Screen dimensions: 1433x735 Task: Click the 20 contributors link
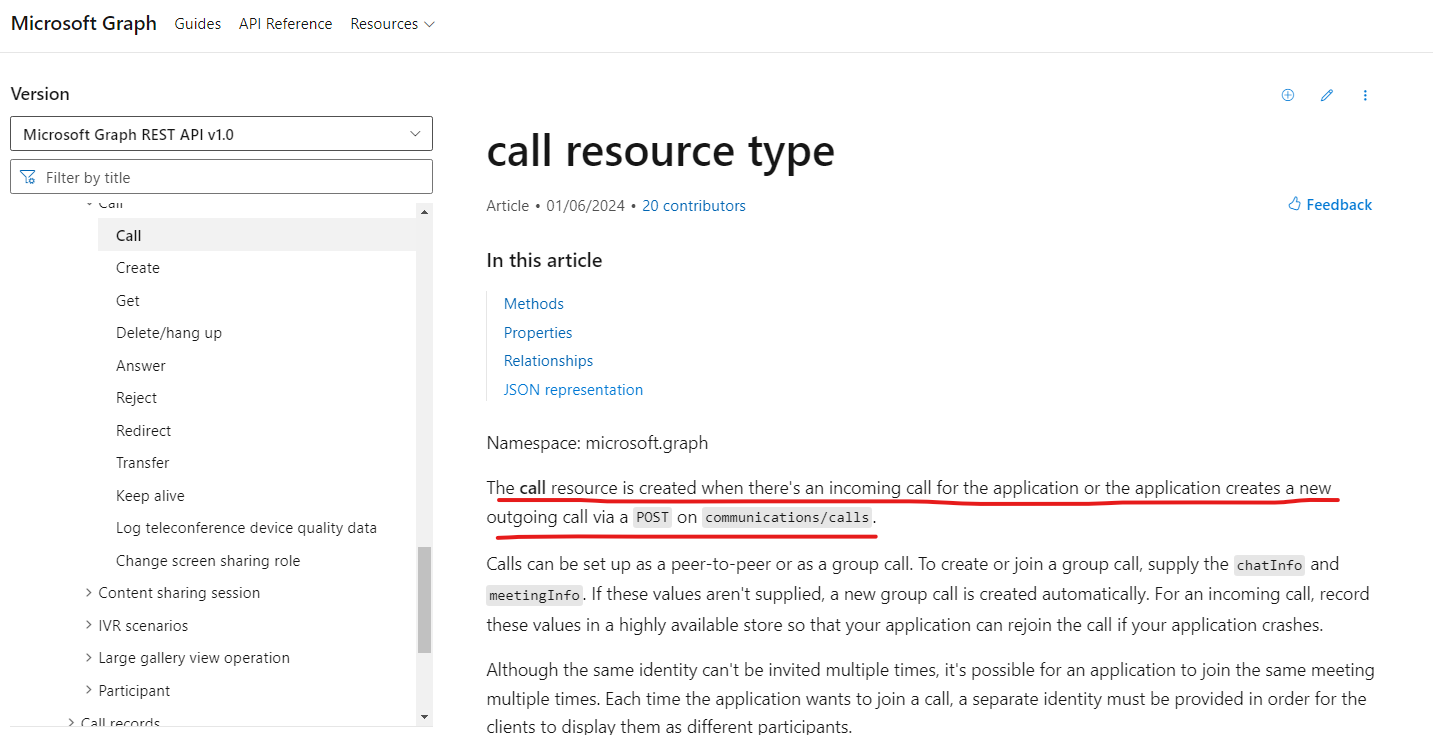[694, 206]
